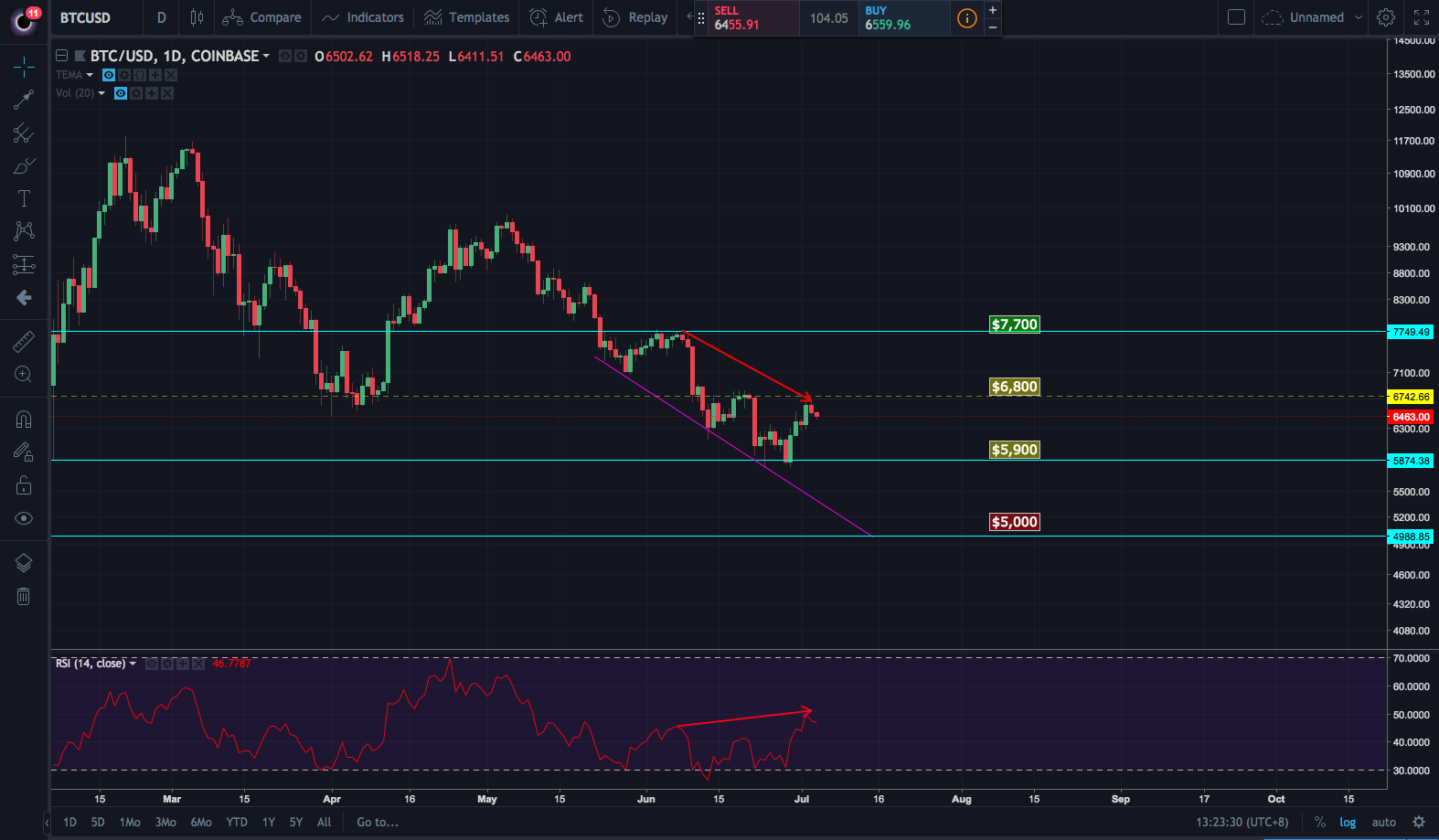1439x840 pixels.
Task: Toggle lock all drawing tools
Action: click(24, 484)
